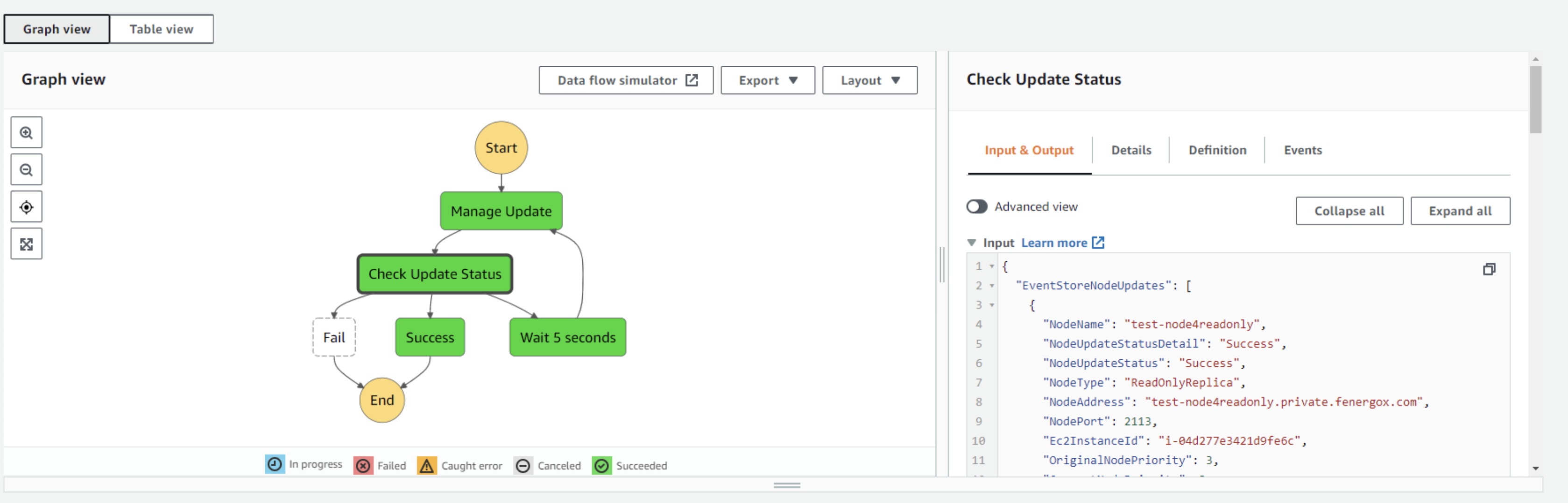The height and width of the screenshot is (503, 1568).
Task: Center the graph with target icon
Action: (26, 207)
